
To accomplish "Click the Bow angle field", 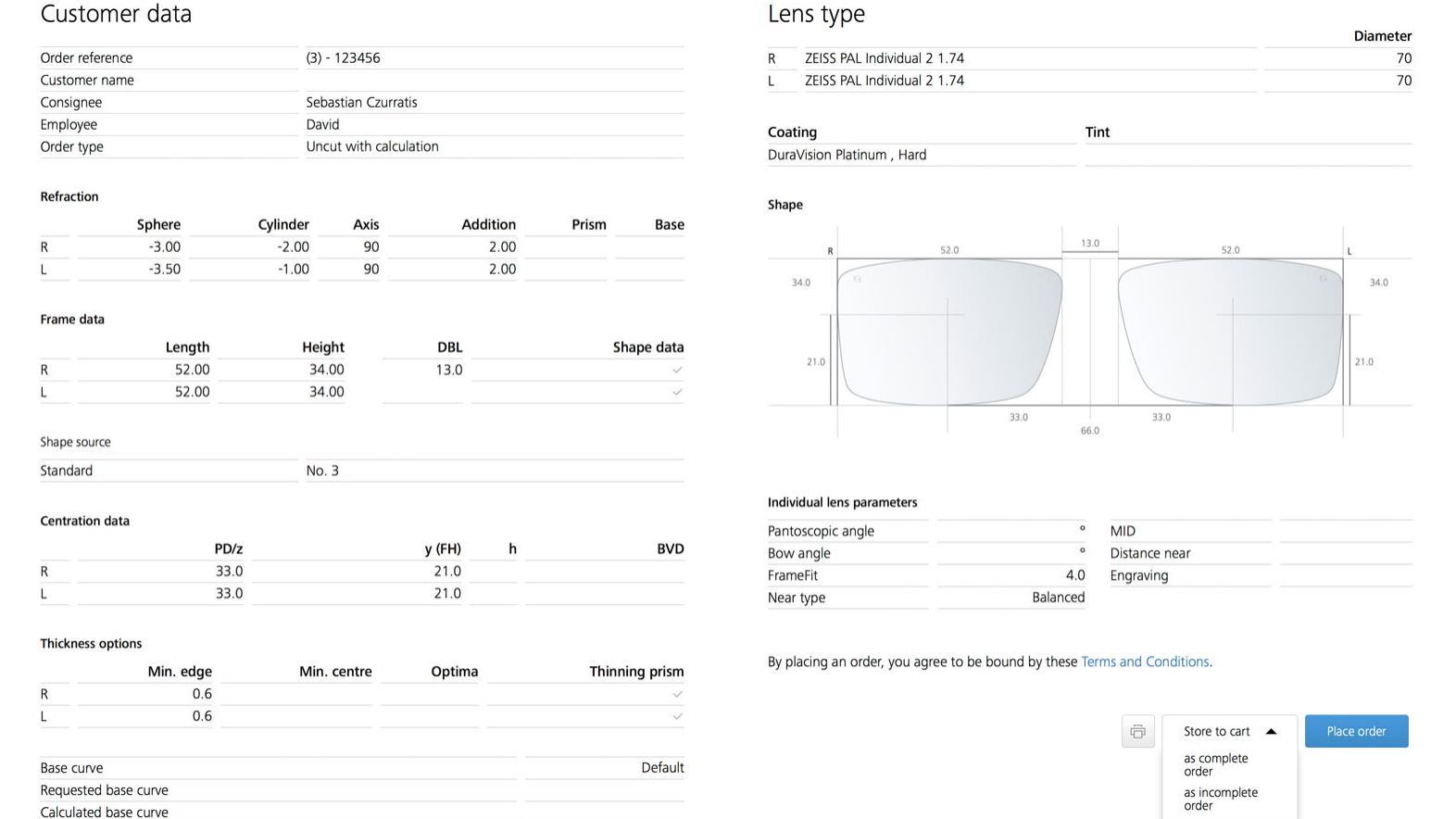I will click(x=1011, y=553).
